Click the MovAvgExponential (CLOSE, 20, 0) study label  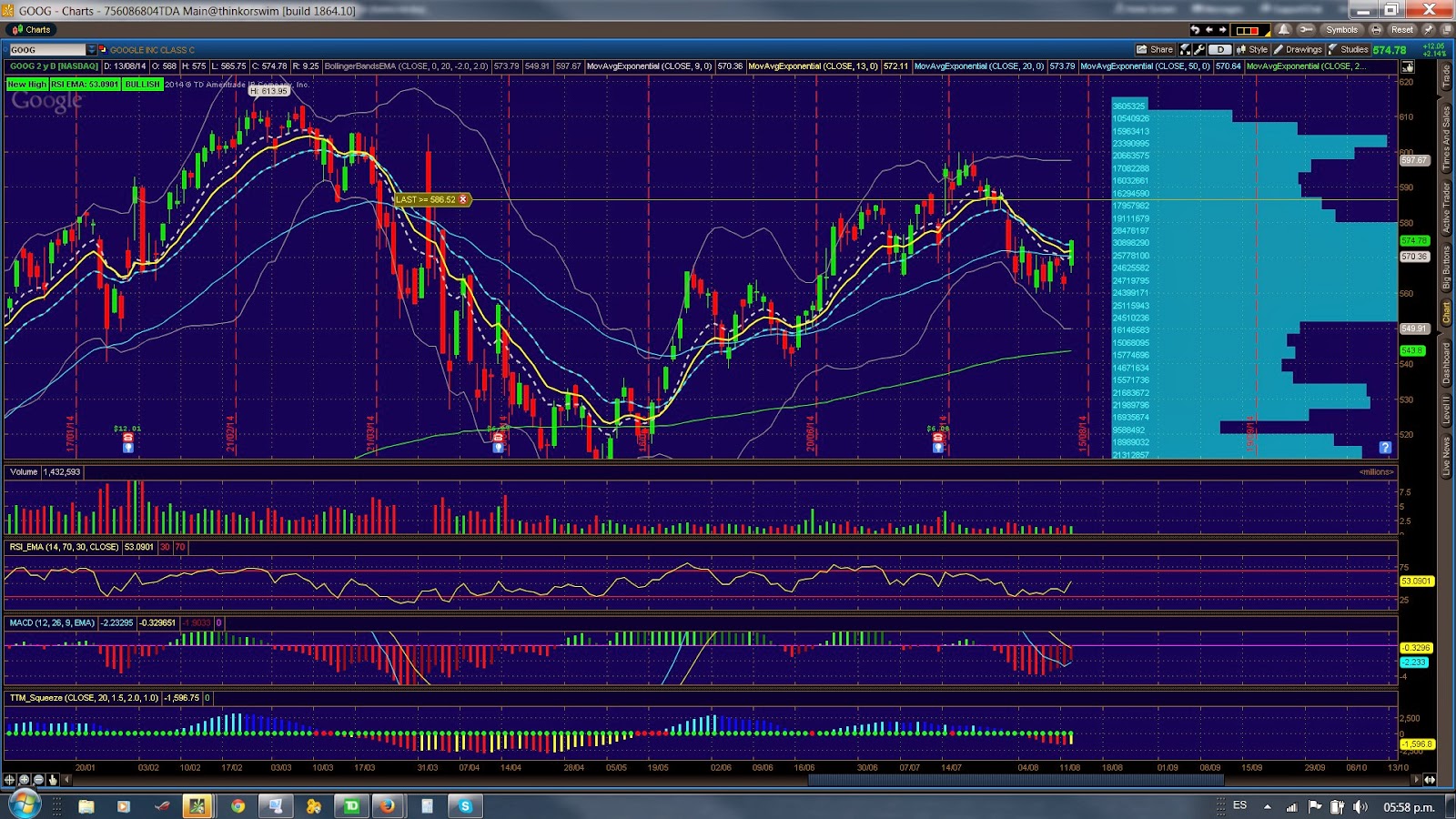click(x=979, y=66)
